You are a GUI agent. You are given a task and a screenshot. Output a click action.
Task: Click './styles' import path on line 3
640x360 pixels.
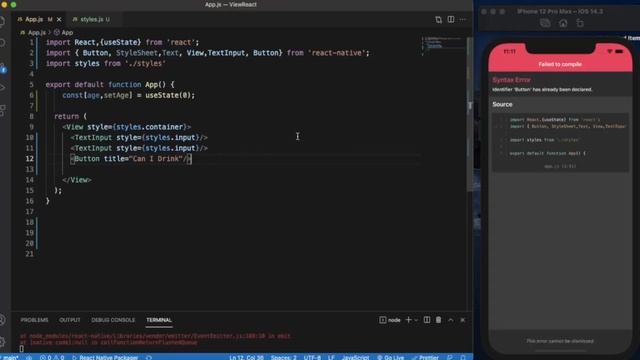coord(145,63)
